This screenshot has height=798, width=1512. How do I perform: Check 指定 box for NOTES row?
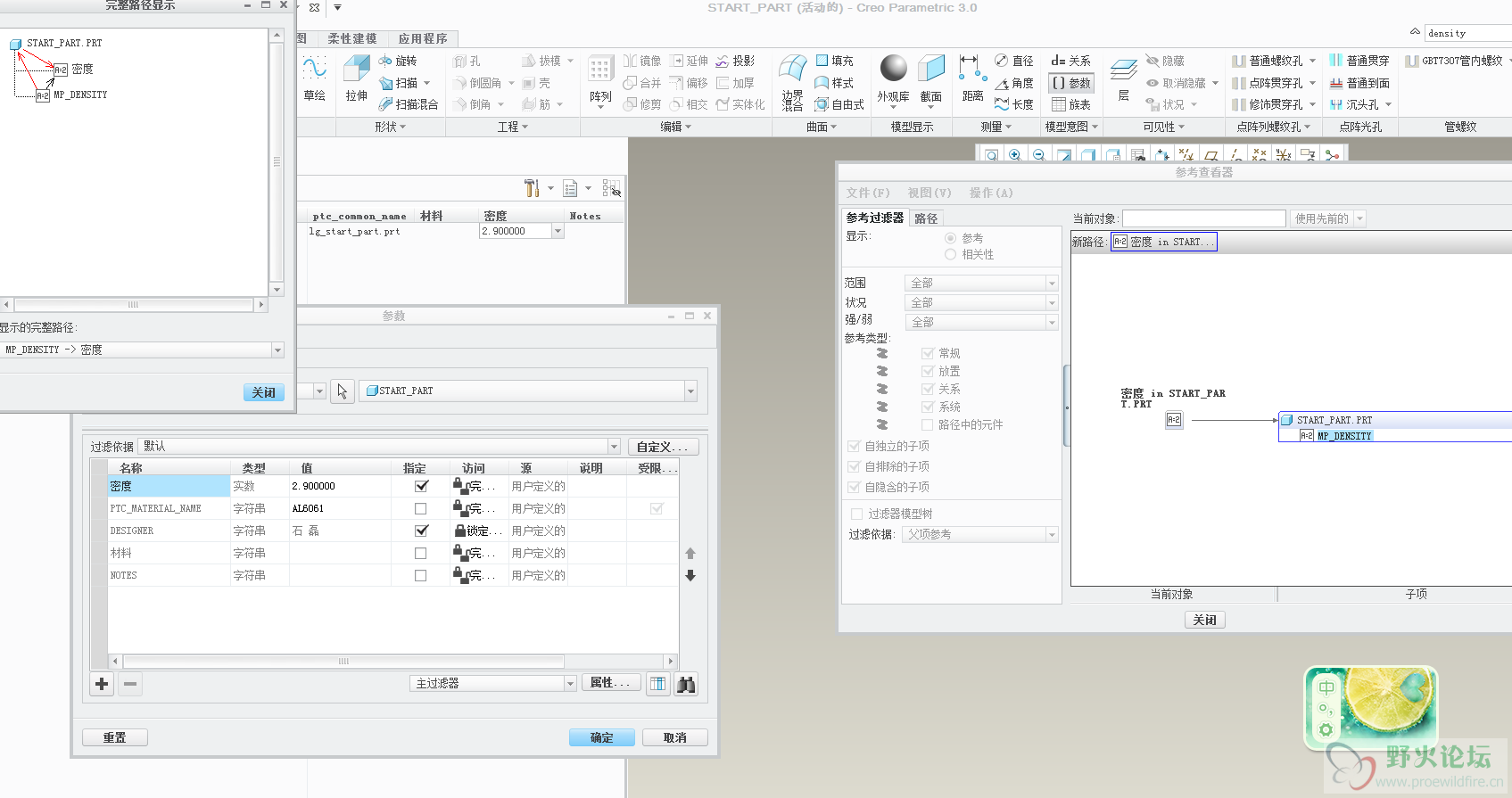tap(421, 576)
